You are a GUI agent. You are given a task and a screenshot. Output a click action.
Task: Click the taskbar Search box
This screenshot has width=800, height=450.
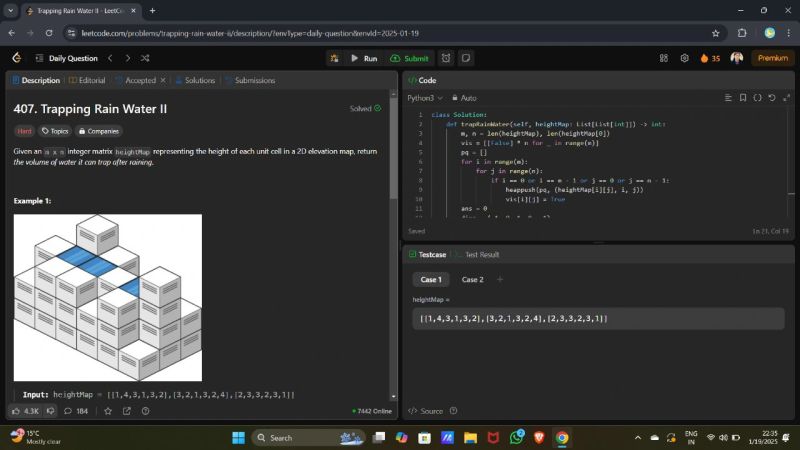pos(308,438)
